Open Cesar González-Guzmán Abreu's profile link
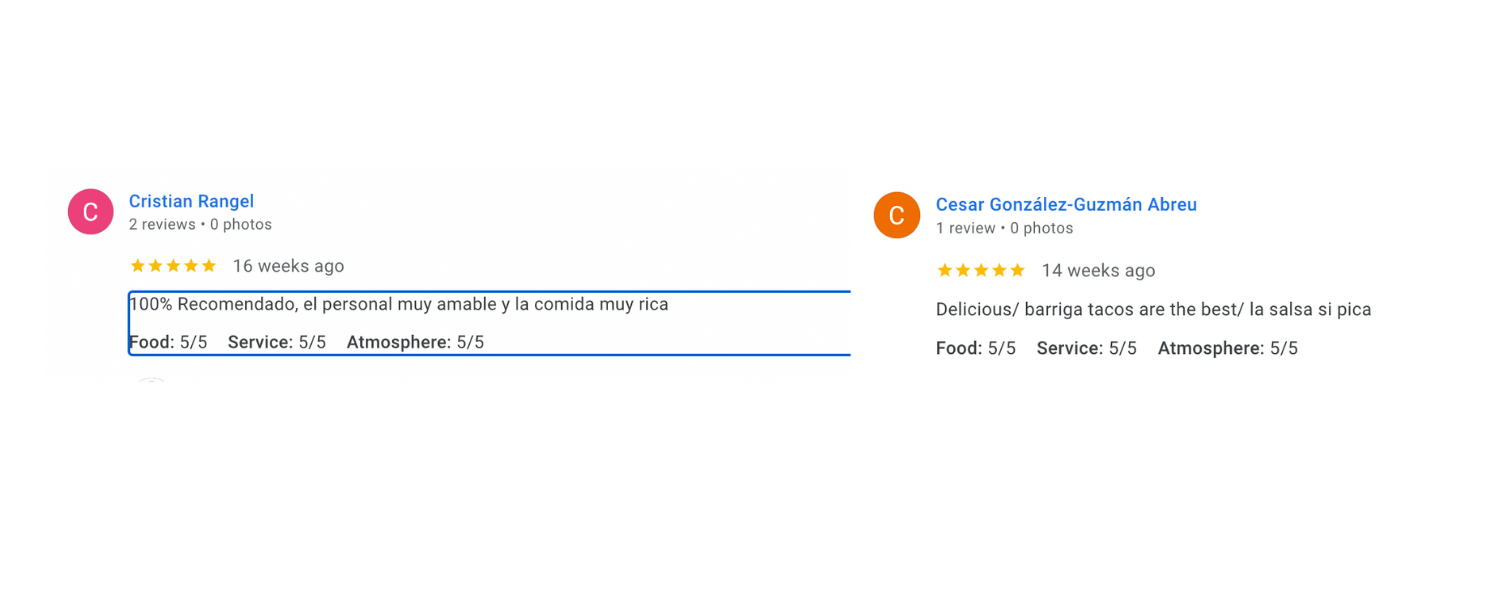The width and height of the screenshot is (1500, 600). tap(1066, 205)
